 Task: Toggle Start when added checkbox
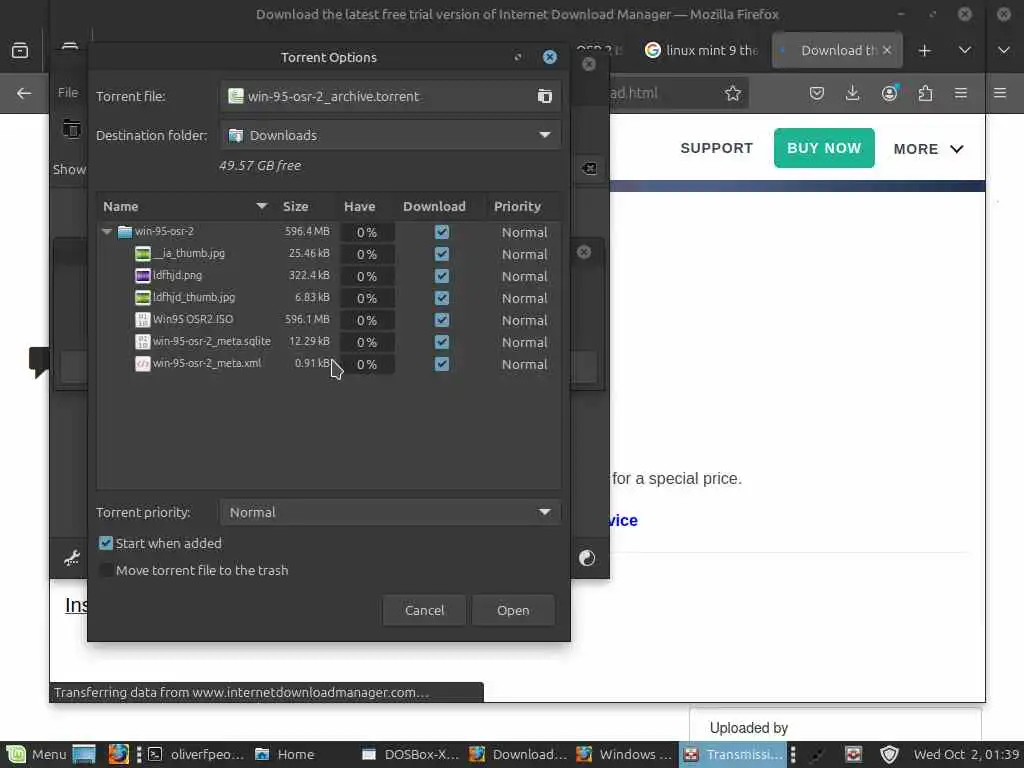tap(105, 543)
